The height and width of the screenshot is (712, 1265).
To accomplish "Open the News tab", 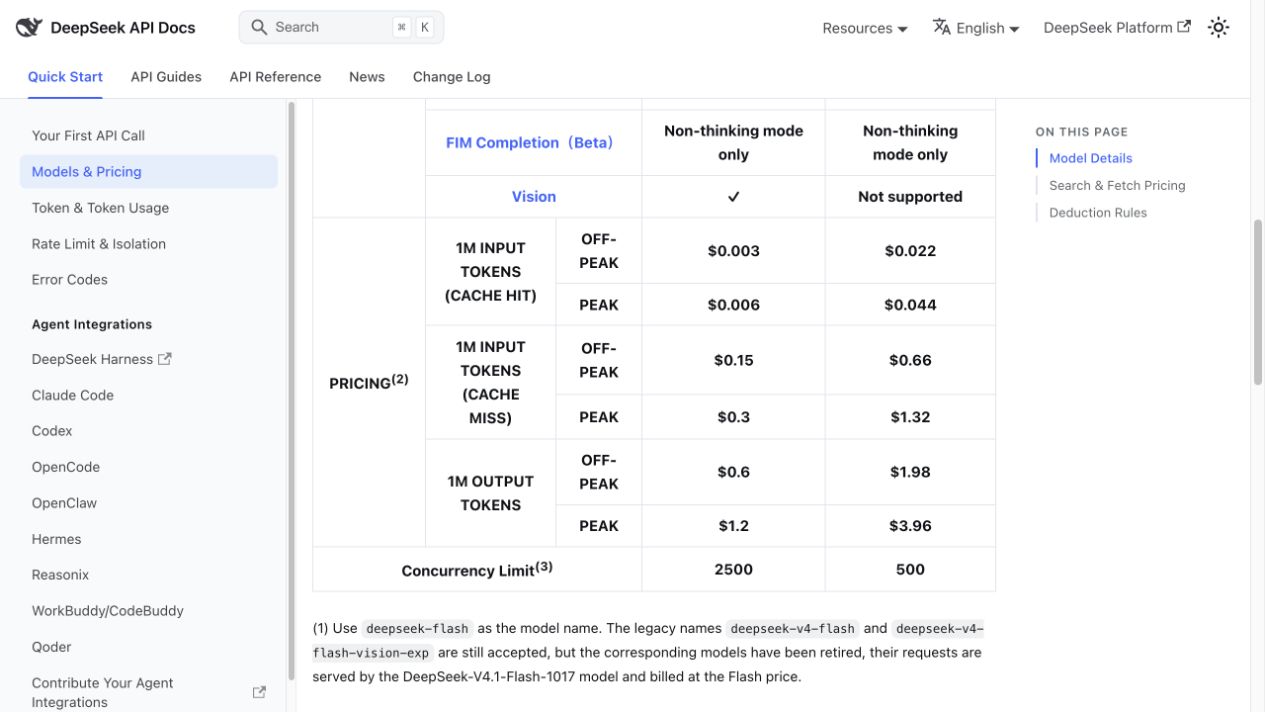I will (367, 77).
